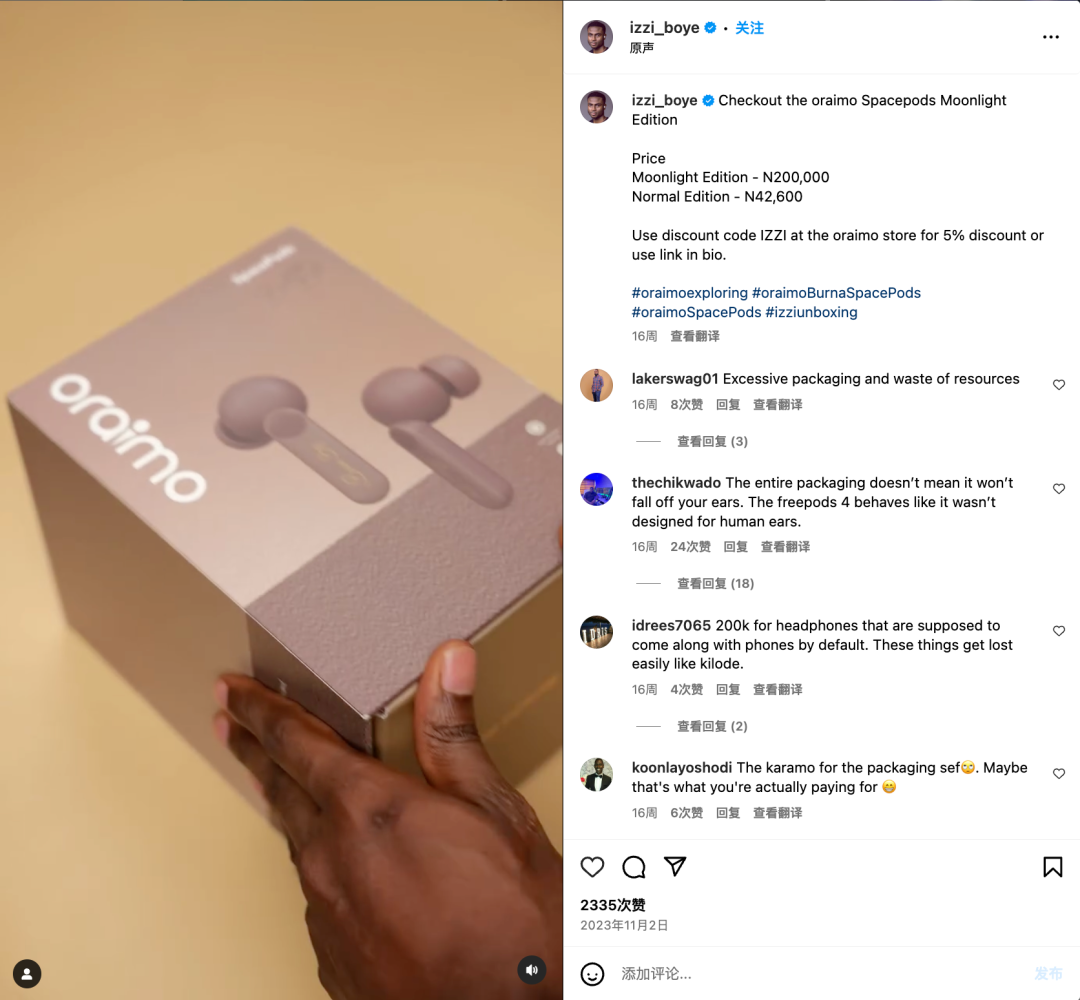This screenshot has height=1000, width=1080.
Task: Expand 3 replies under lakerswag01's comment
Action: pyautogui.click(x=712, y=441)
